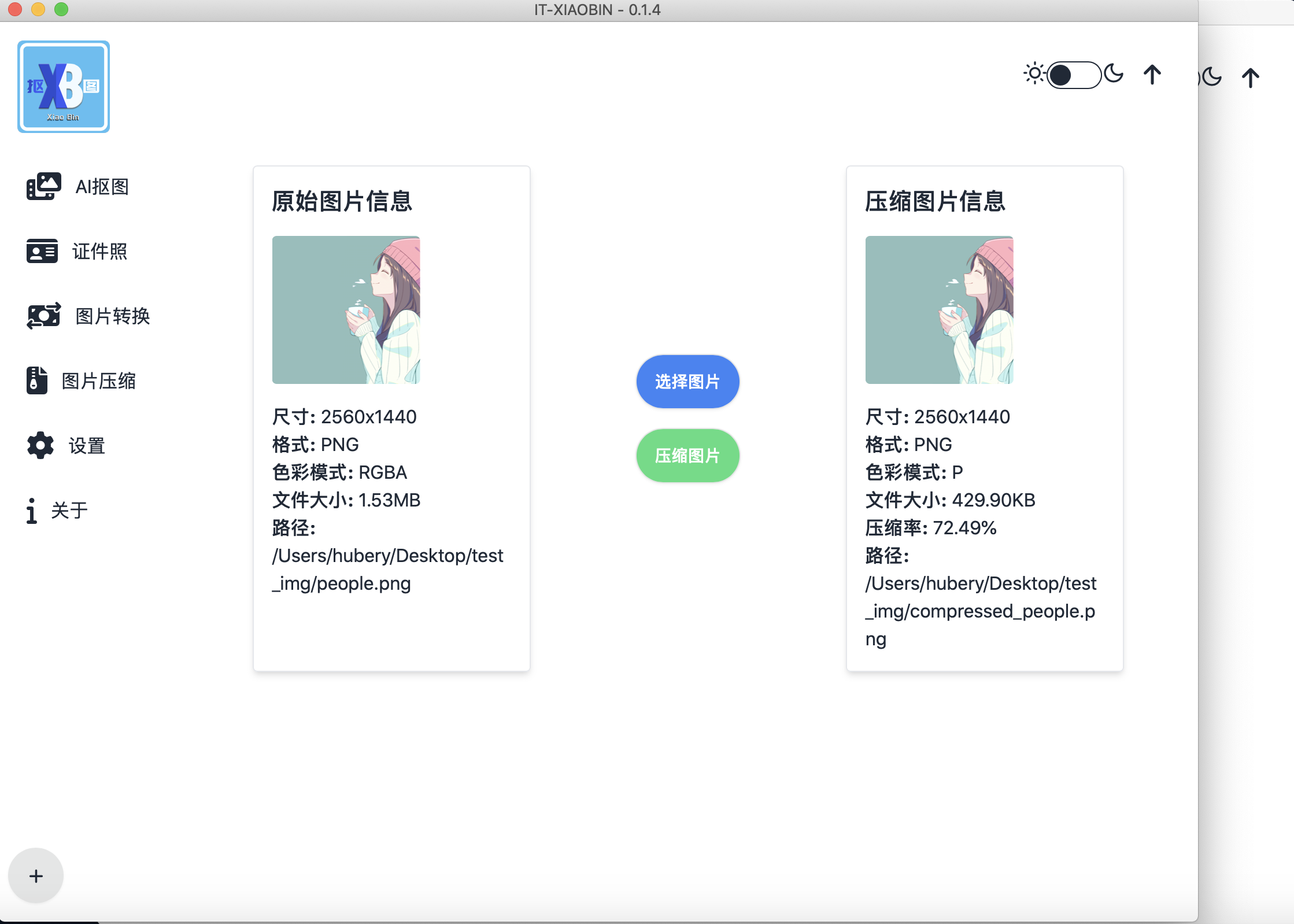1294x924 pixels.
Task: Click the 图片转换 convert icon
Action: tap(43, 316)
